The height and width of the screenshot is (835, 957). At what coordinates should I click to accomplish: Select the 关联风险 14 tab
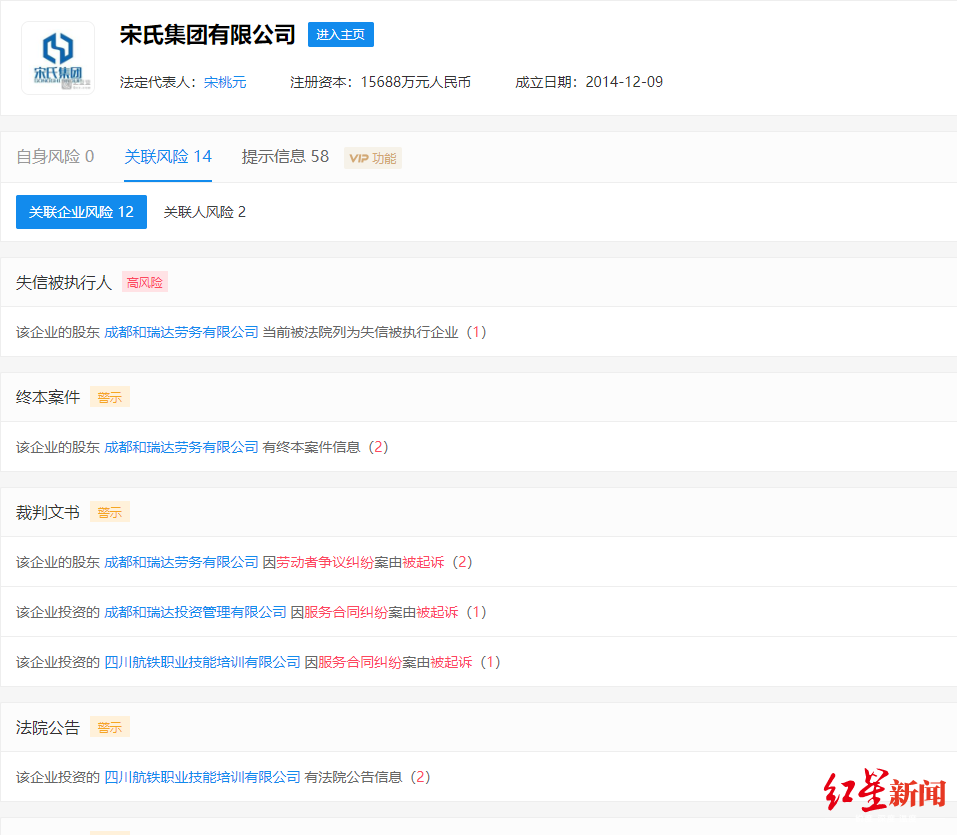[x=168, y=157]
